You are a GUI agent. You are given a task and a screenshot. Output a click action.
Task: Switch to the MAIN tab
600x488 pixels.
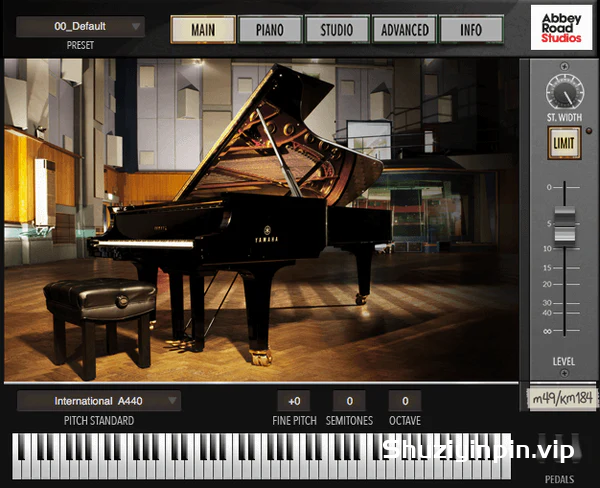click(x=203, y=29)
